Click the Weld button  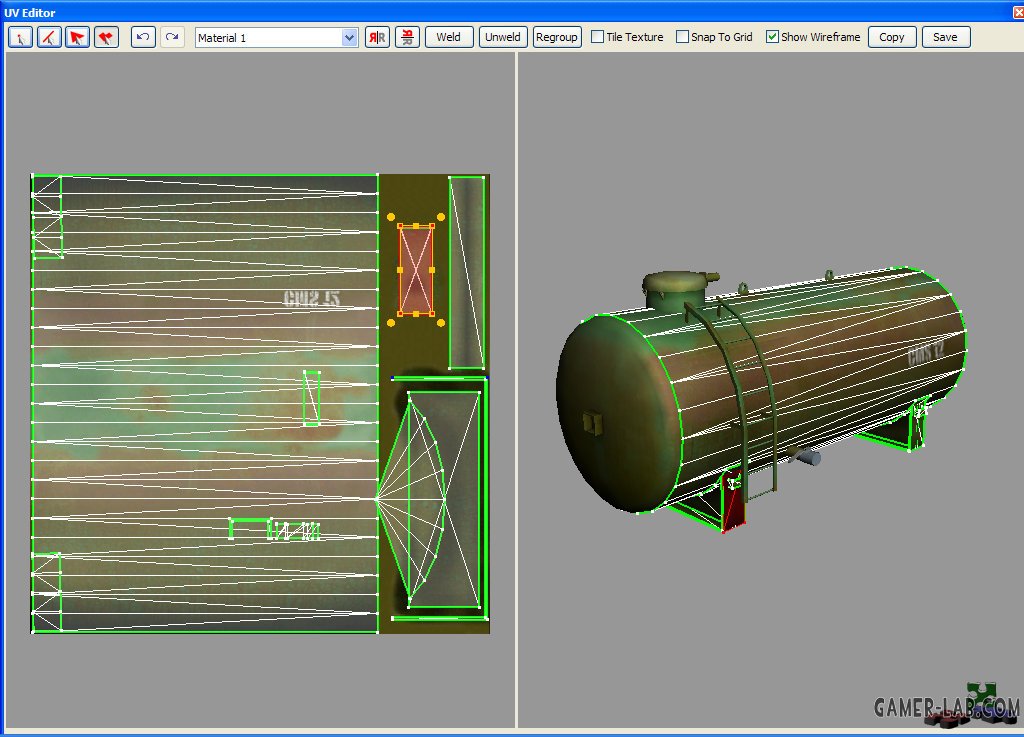449,37
